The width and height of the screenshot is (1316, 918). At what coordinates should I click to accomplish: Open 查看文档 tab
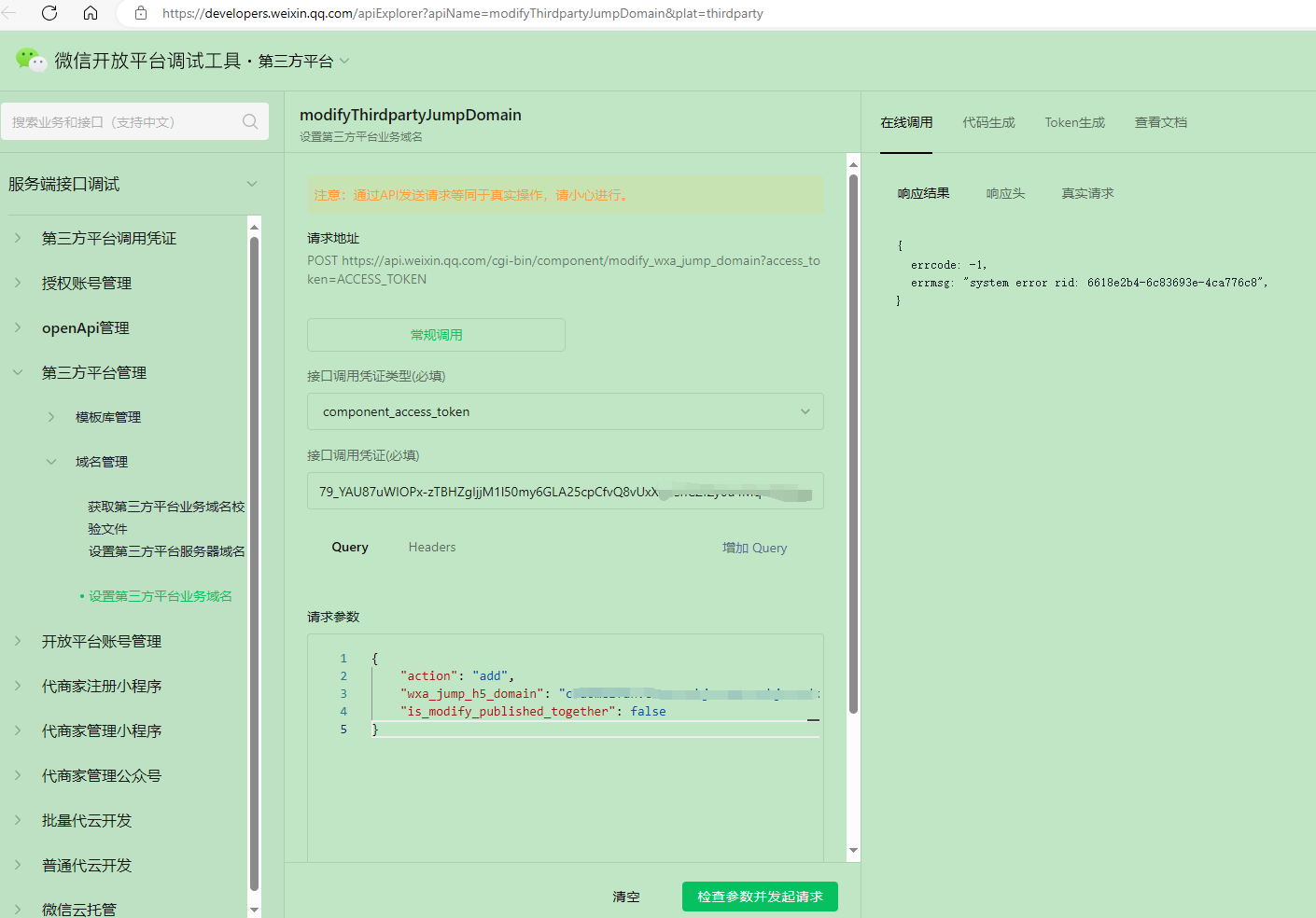coord(1160,122)
